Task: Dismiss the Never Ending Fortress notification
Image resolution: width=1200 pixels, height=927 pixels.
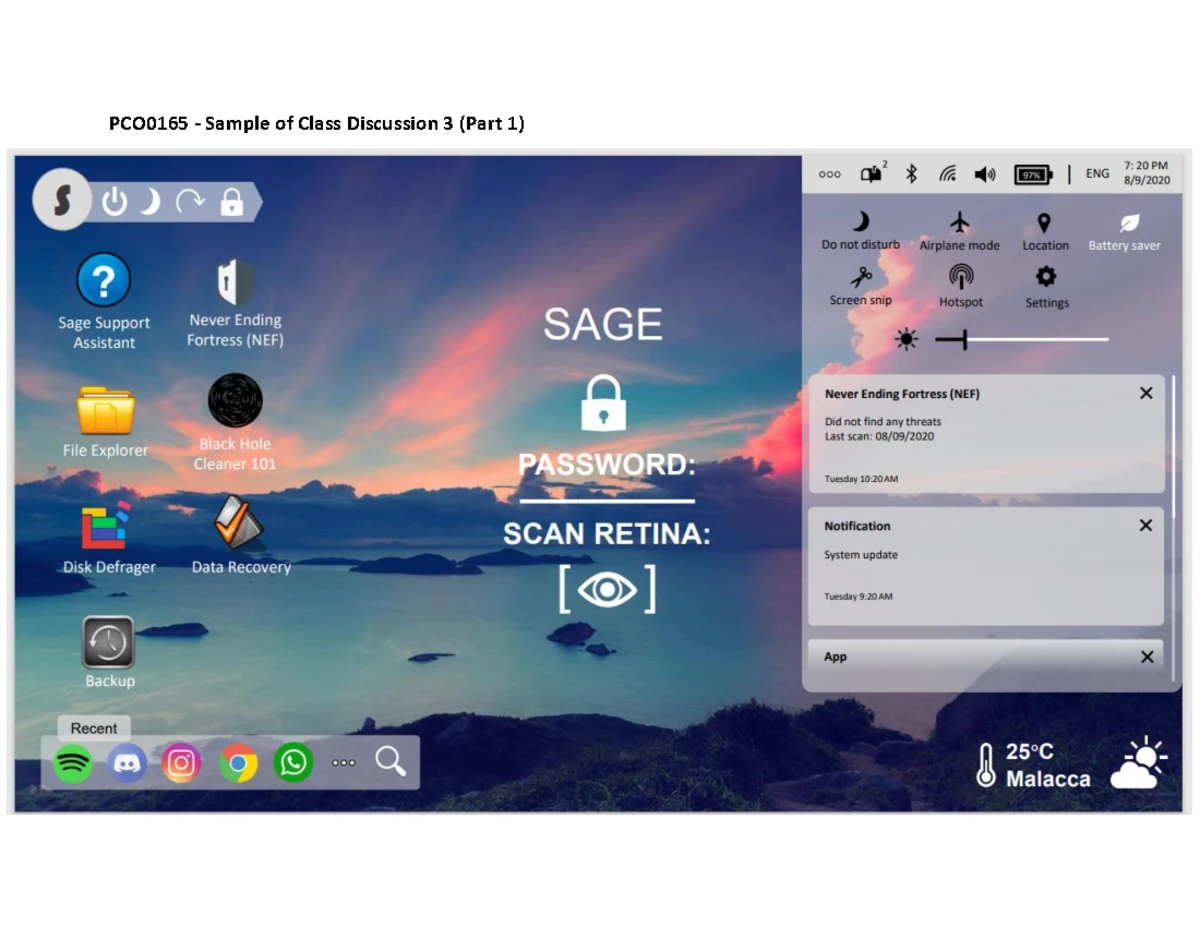Action: coord(1146,393)
